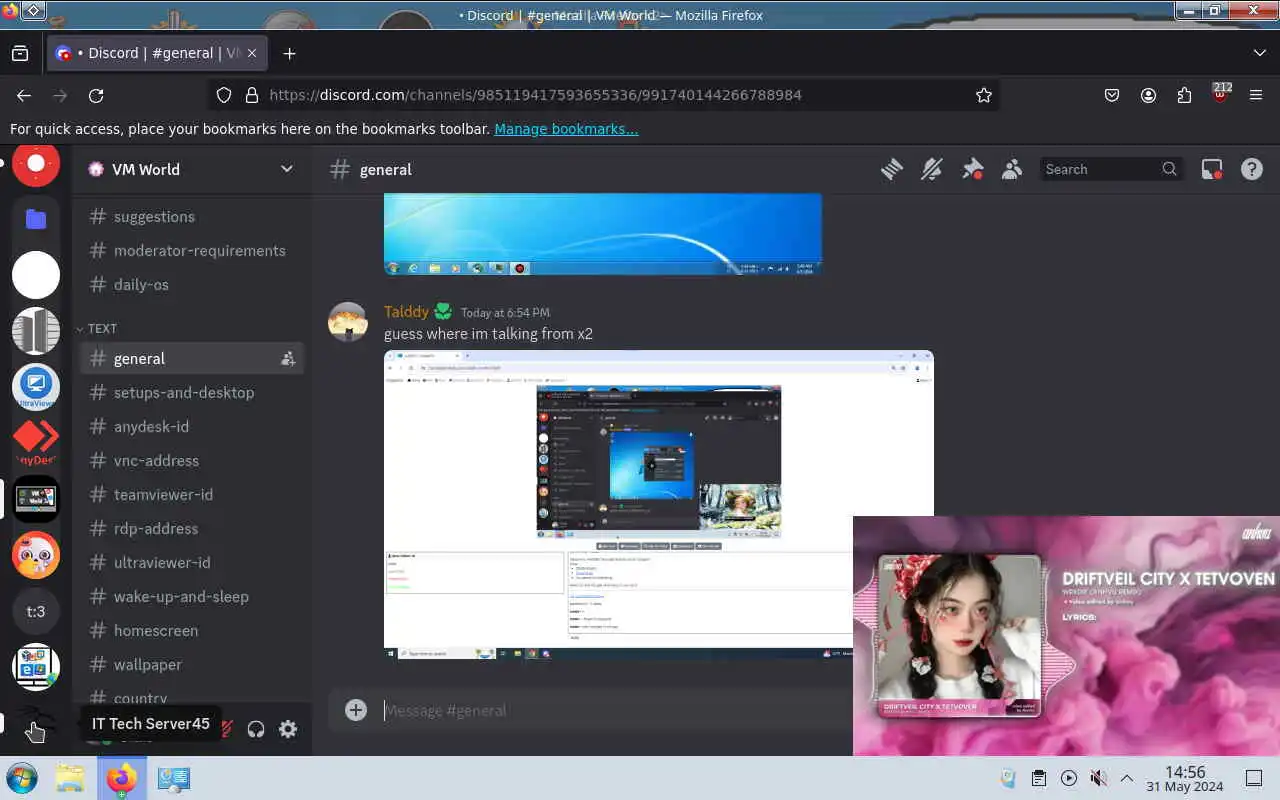
Task: Open the #teamviewer-id channel
Action: click(192, 494)
